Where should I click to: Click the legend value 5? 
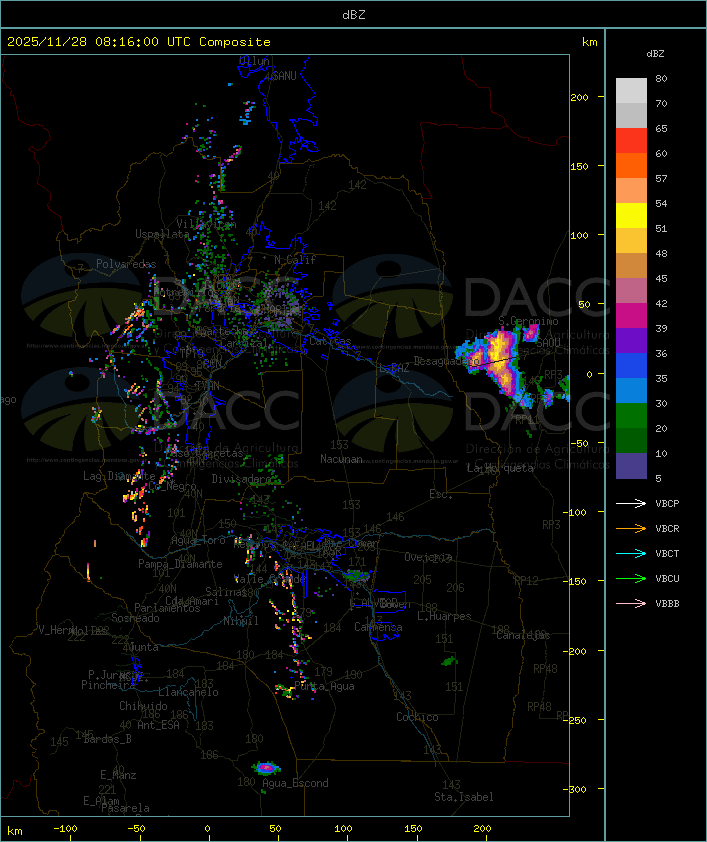tap(658, 478)
